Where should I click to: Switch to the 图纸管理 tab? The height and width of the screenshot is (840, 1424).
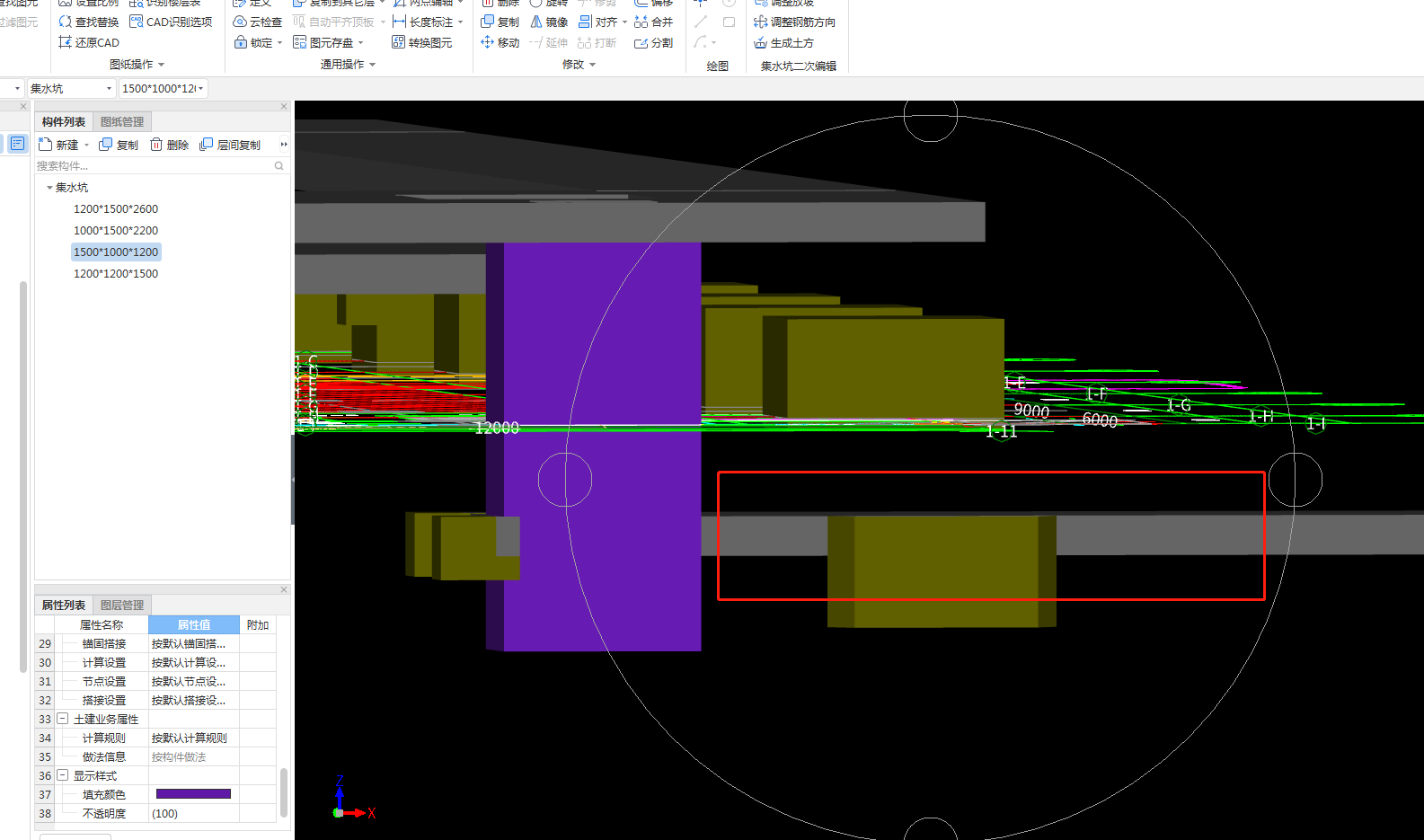coord(122,122)
